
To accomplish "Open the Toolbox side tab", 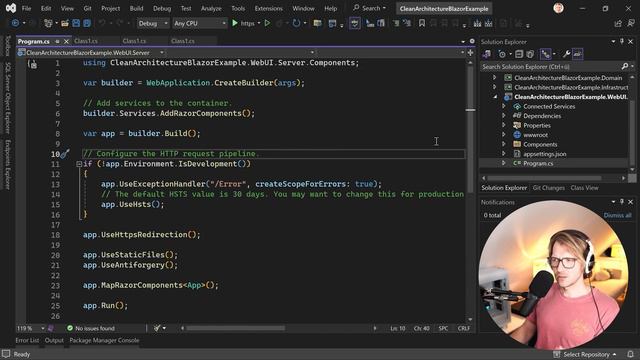I will point(7,46).
